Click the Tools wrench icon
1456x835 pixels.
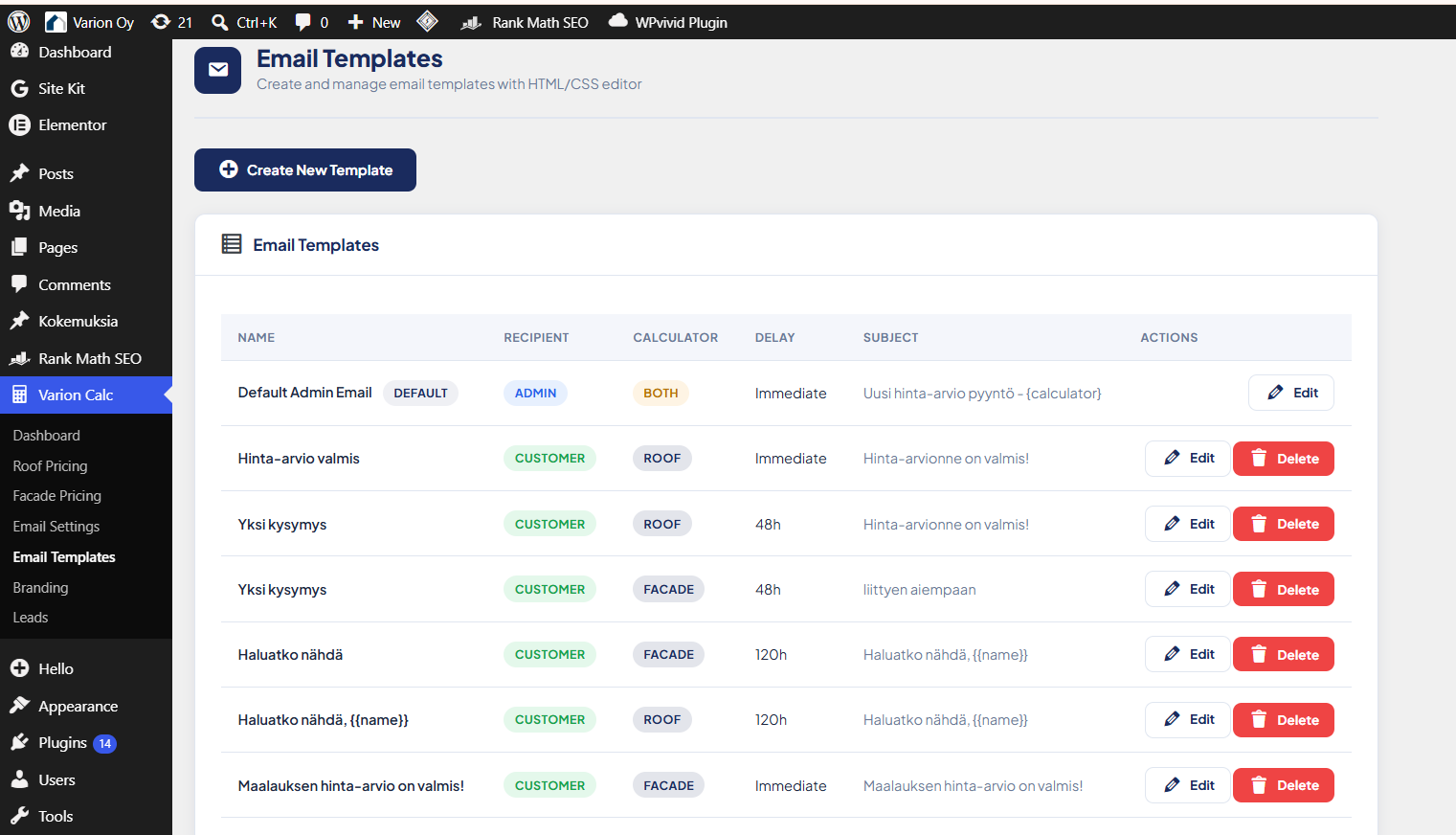[19, 816]
